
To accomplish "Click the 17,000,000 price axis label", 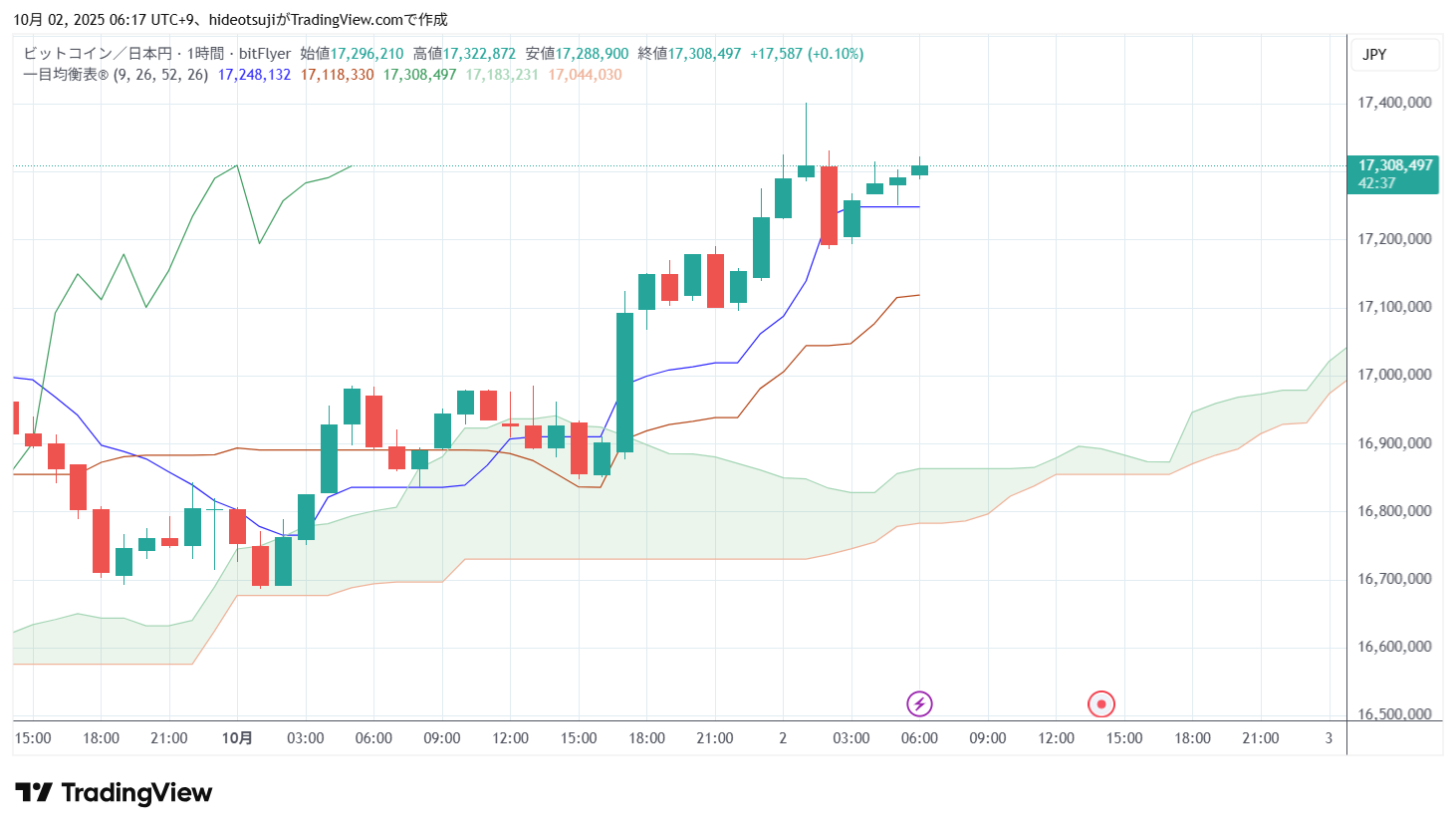I will (1394, 375).
